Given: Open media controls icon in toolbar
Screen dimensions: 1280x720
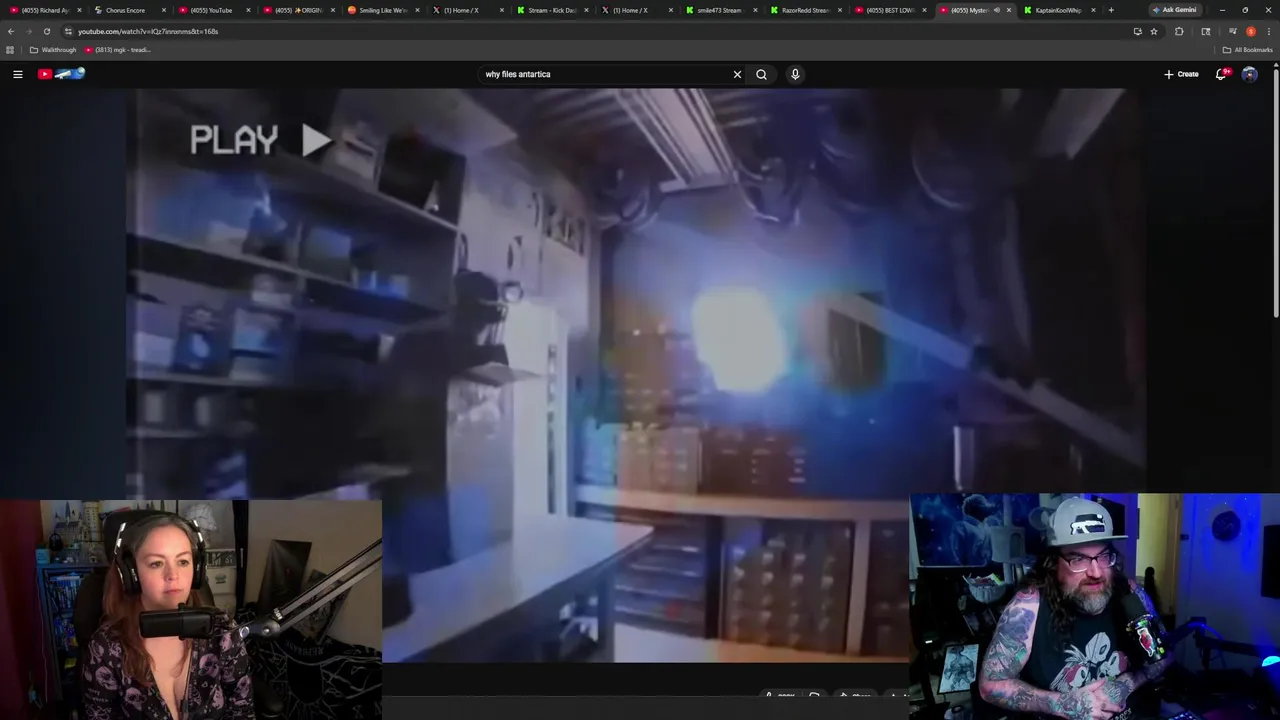Looking at the screenshot, I should click(1232, 31).
